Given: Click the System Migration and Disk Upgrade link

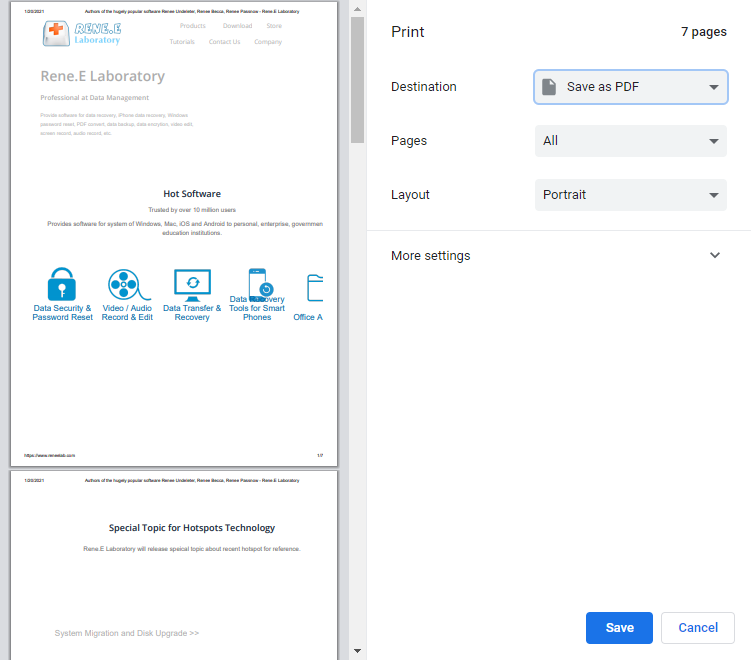Looking at the screenshot, I should click(126, 633).
